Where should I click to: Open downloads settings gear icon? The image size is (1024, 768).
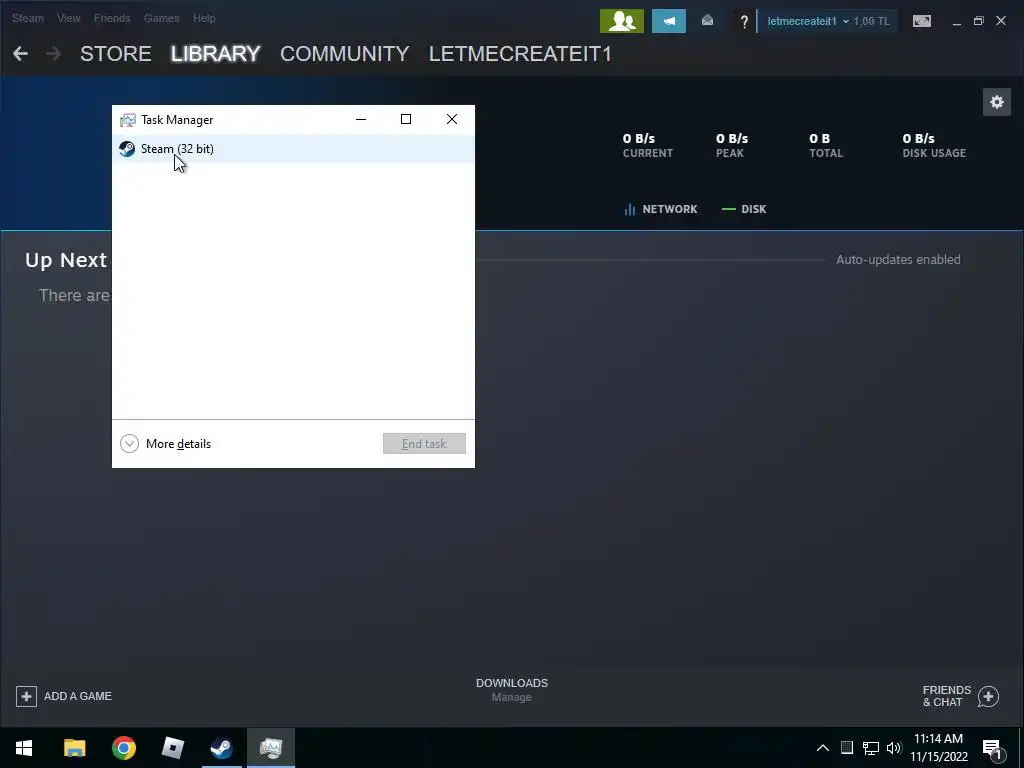tap(997, 102)
